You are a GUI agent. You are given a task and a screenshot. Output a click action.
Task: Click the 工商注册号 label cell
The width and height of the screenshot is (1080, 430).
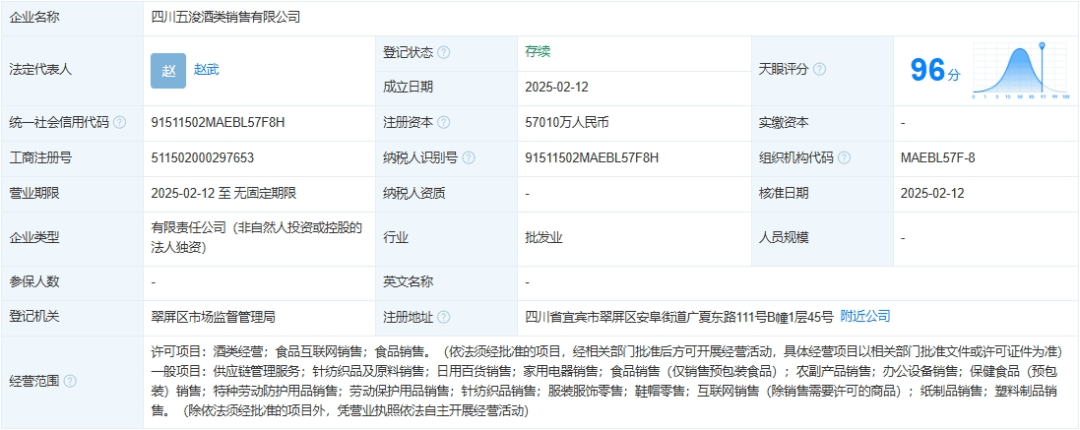click(72, 158)
